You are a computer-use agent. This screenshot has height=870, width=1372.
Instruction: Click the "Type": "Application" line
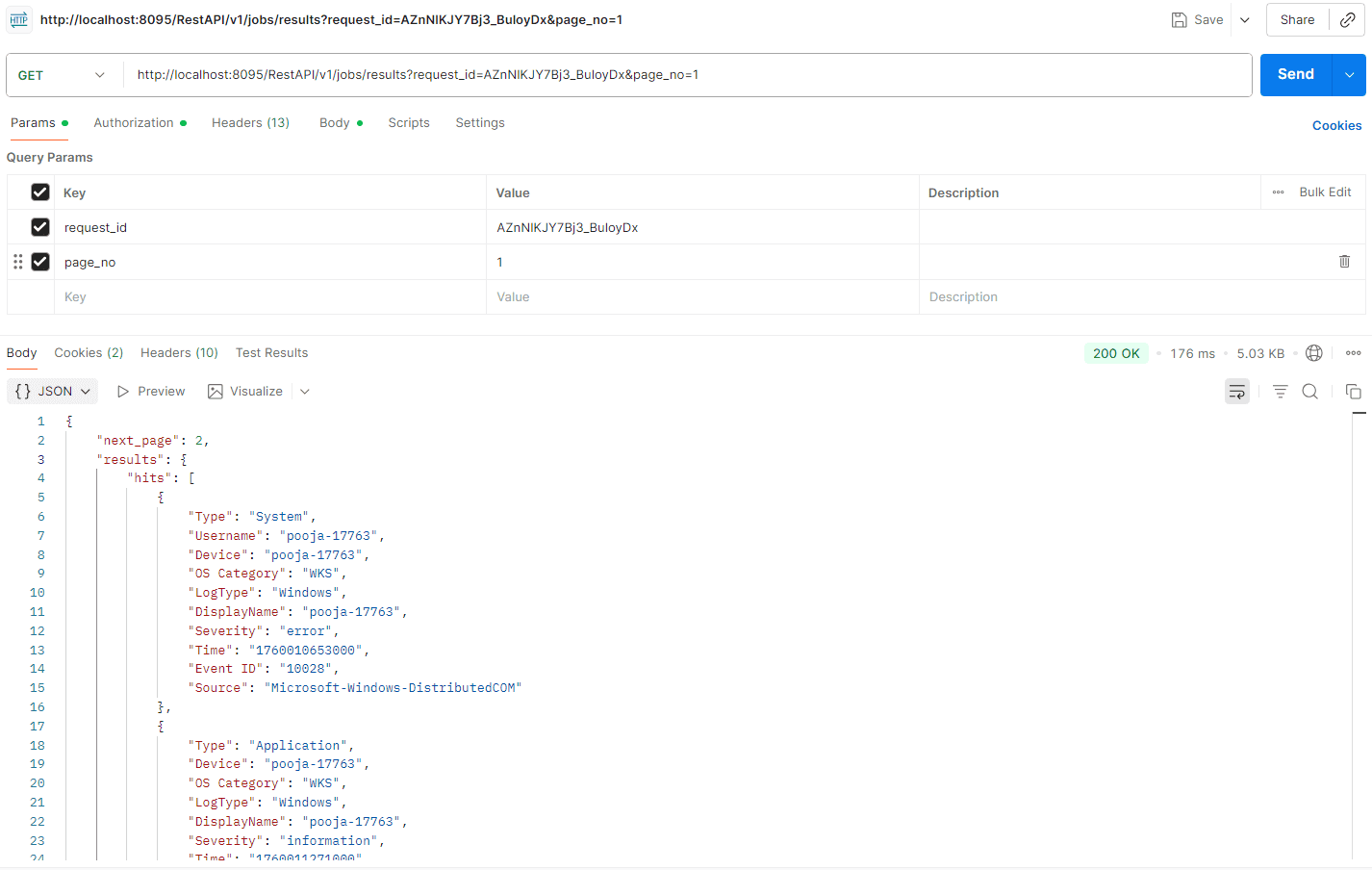(270, 746)
